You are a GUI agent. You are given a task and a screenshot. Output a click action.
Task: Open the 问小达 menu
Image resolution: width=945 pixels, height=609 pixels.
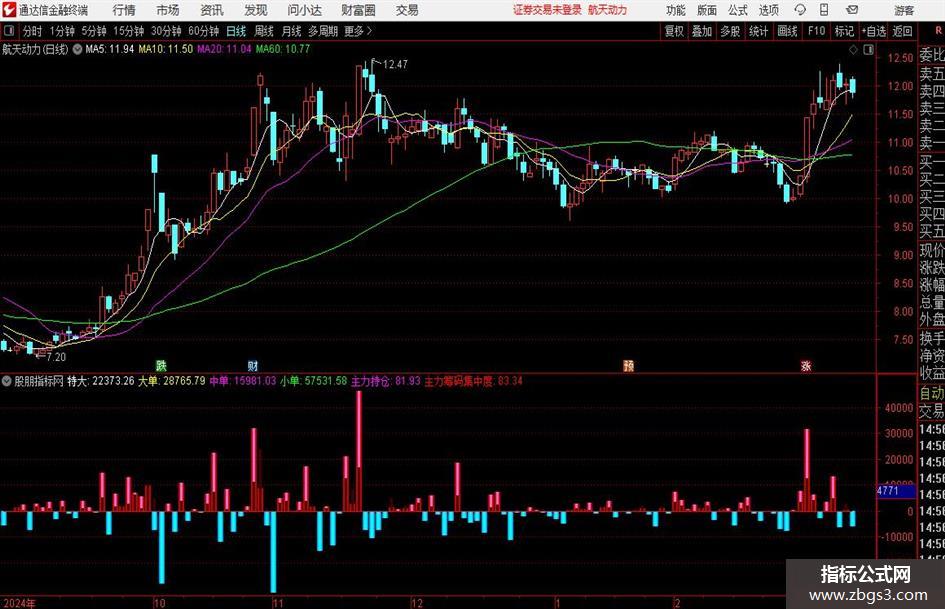(x=304, y=10)
